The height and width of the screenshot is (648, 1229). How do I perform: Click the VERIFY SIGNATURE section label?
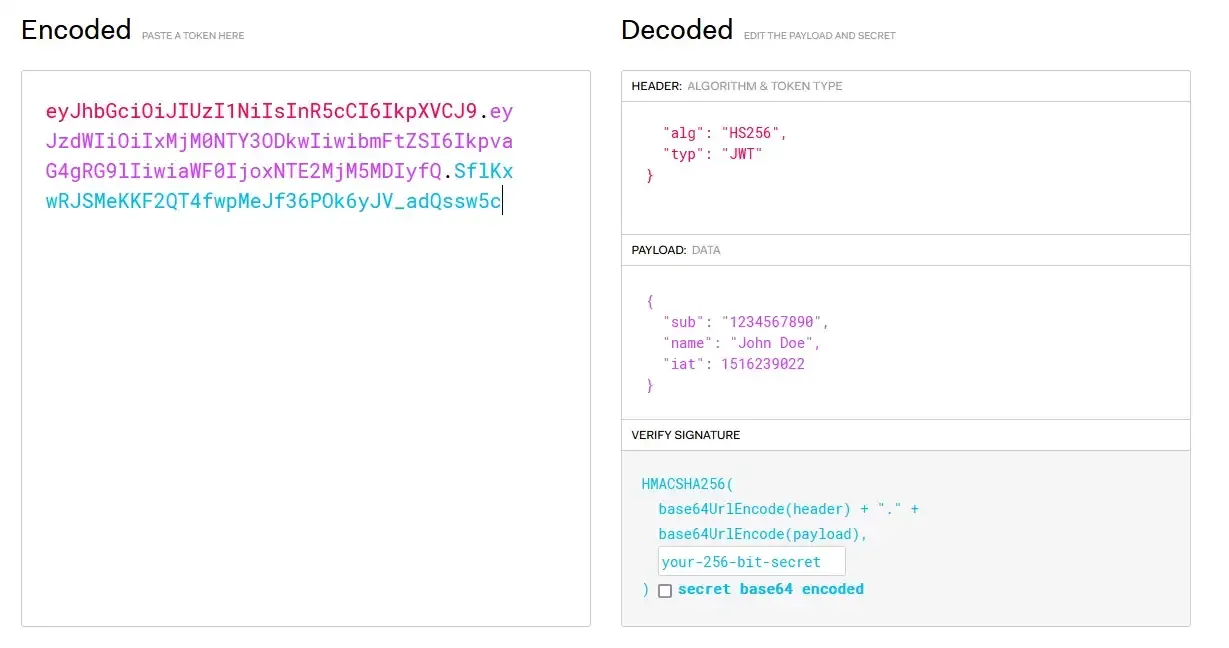tap(686, 435)
